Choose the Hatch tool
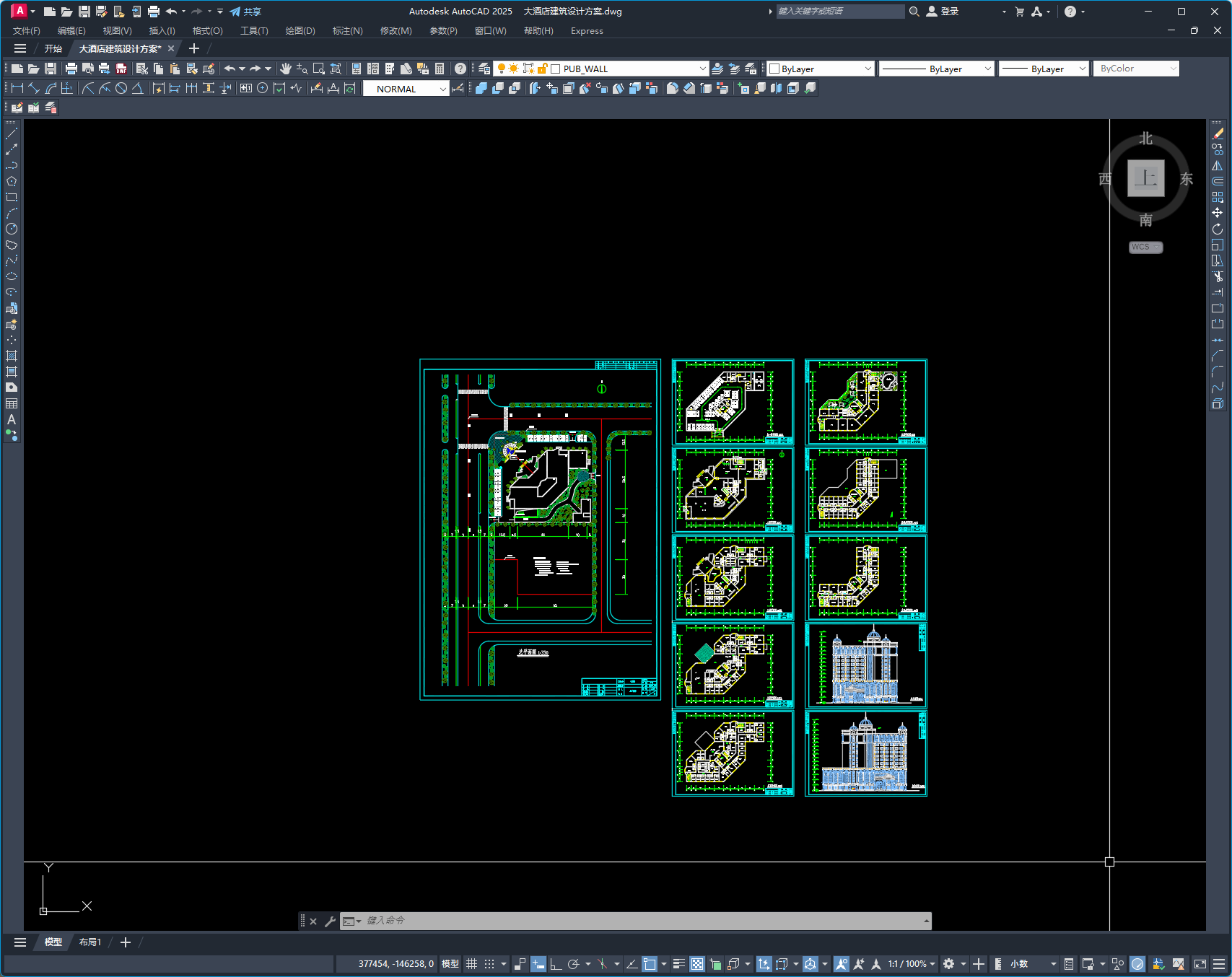Image resolution: width=1232 pixels, height=977 pixels. point(12,356)
